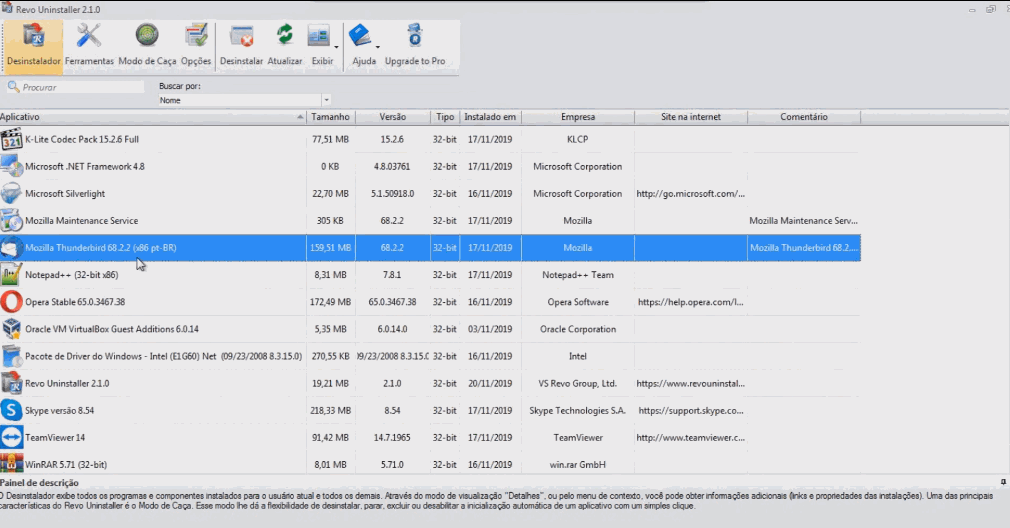Click the Revo Uninstaller title bar icon

pos(6,8)
